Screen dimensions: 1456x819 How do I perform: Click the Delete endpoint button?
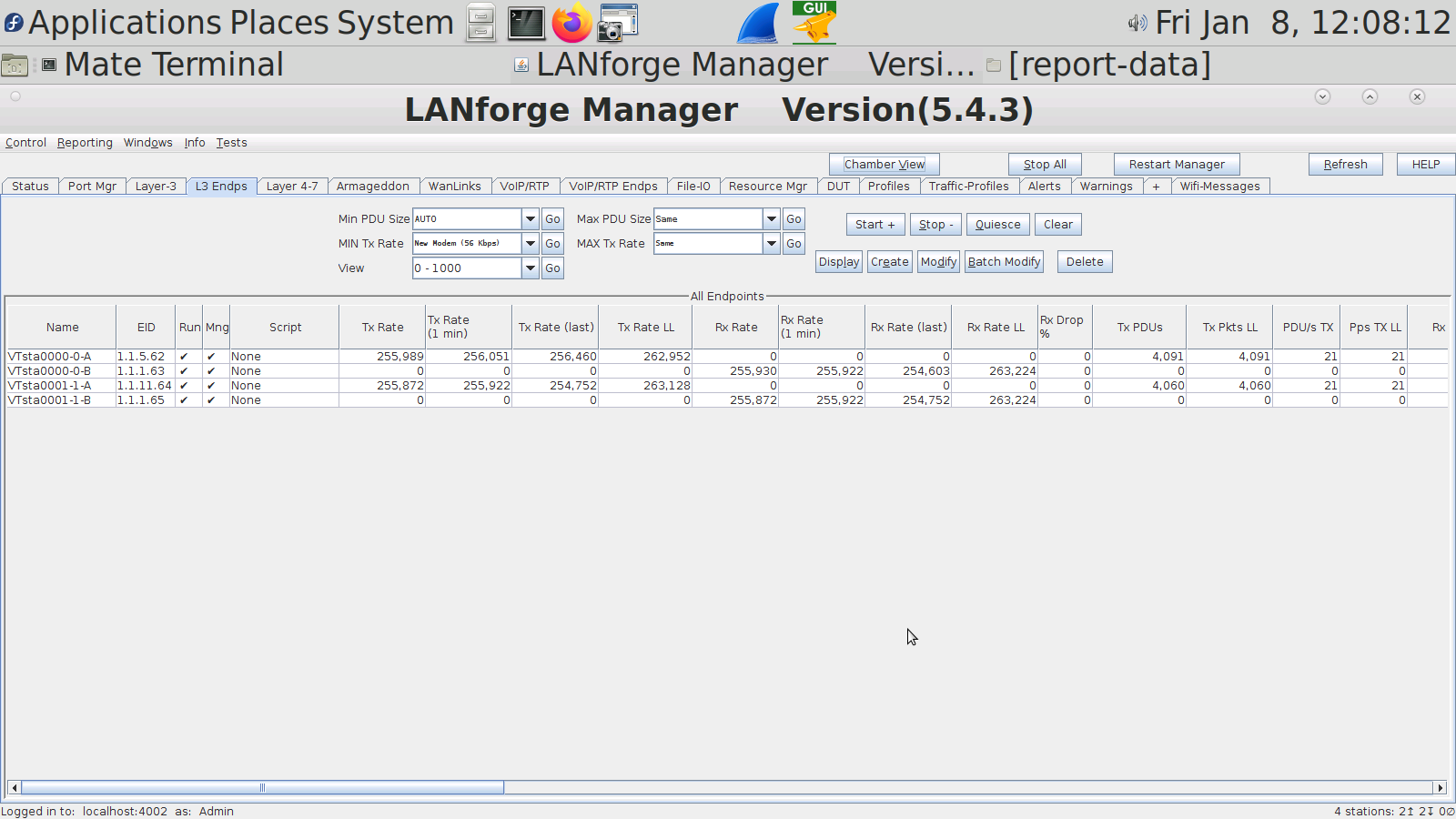[1085, 262]
